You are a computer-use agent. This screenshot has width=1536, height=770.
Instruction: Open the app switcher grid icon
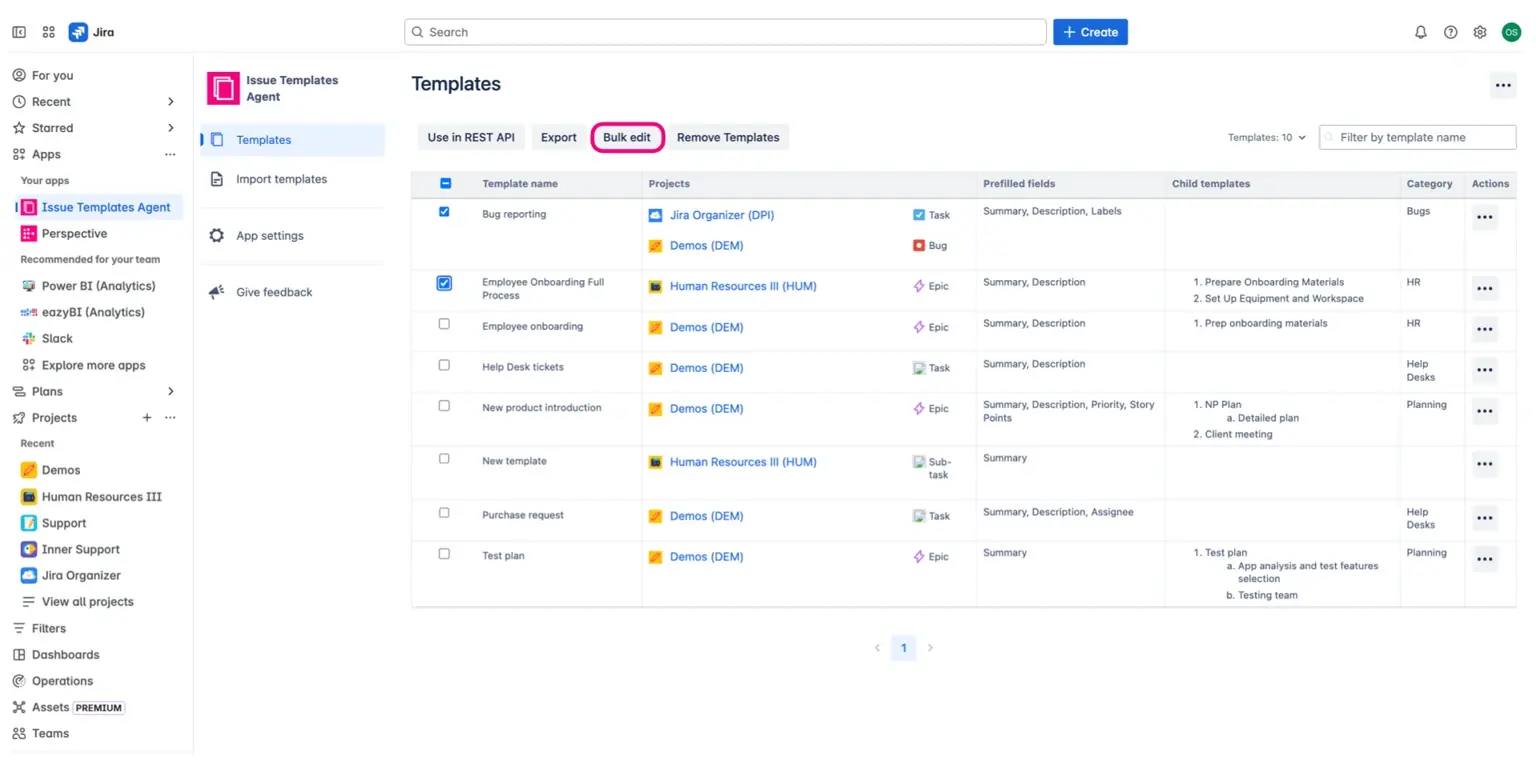[x=49, y=32]
